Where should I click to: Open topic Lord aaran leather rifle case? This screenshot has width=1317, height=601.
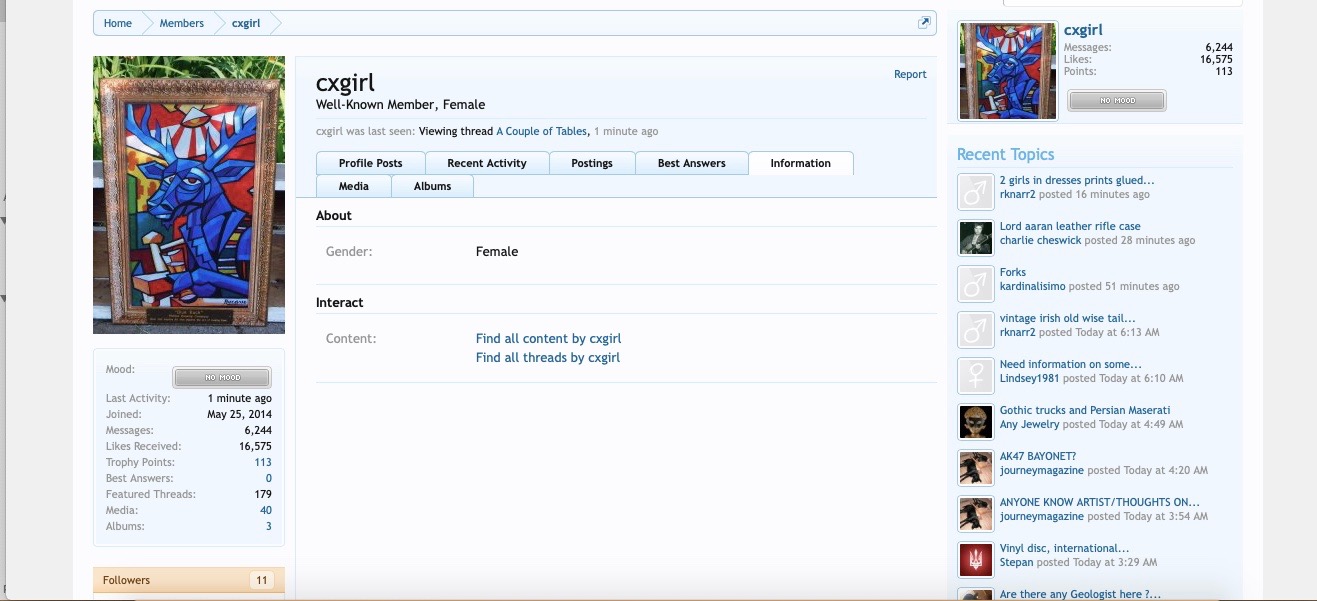pyautogui.click(x=1070, y=226)
